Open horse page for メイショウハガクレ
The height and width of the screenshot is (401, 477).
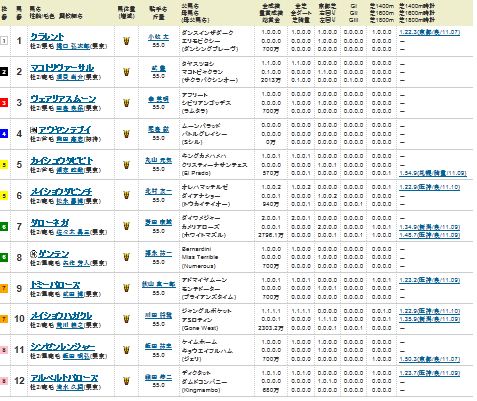(x=61, y=315)
